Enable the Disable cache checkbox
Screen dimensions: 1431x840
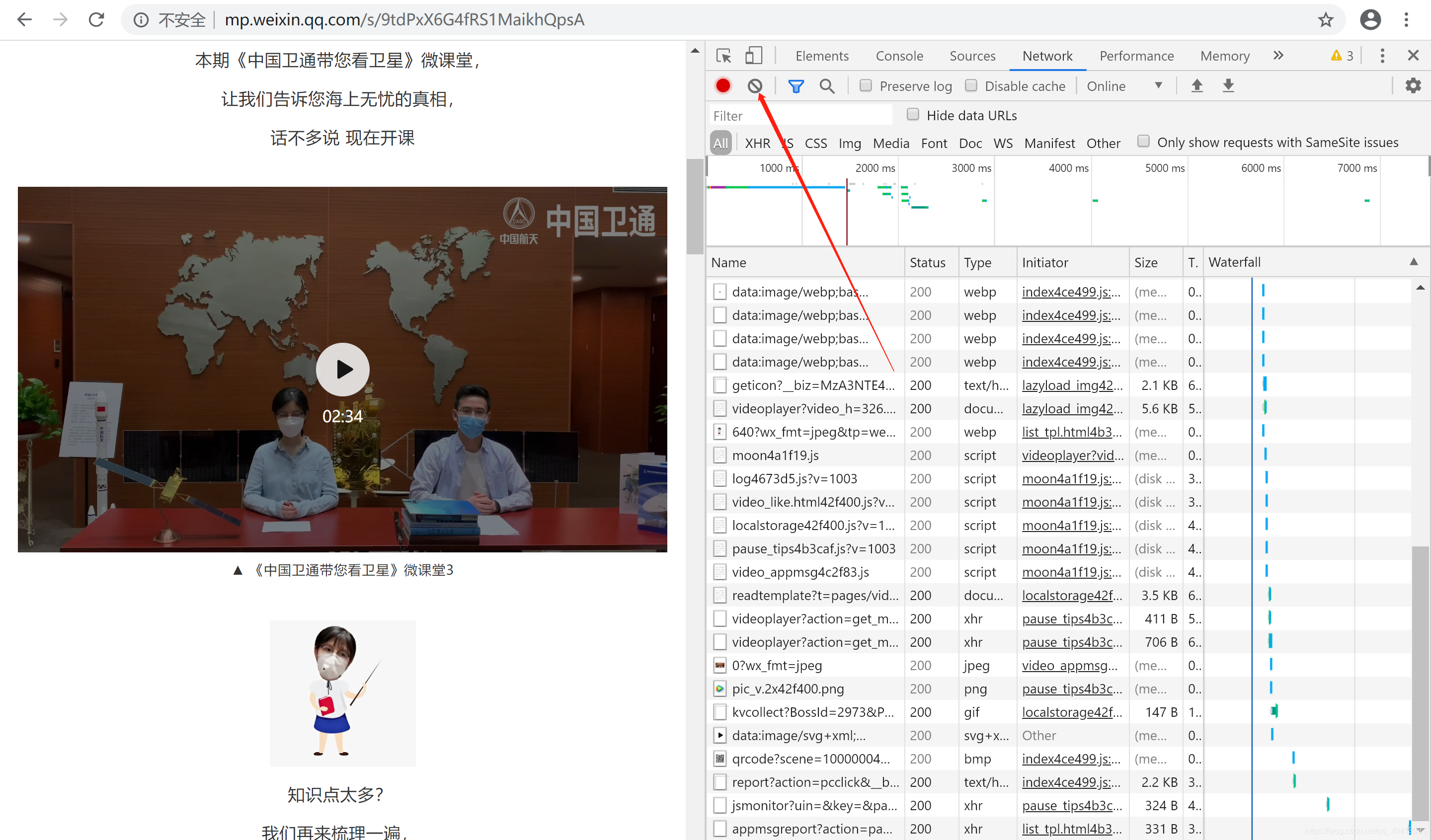[x=971, y=86]
